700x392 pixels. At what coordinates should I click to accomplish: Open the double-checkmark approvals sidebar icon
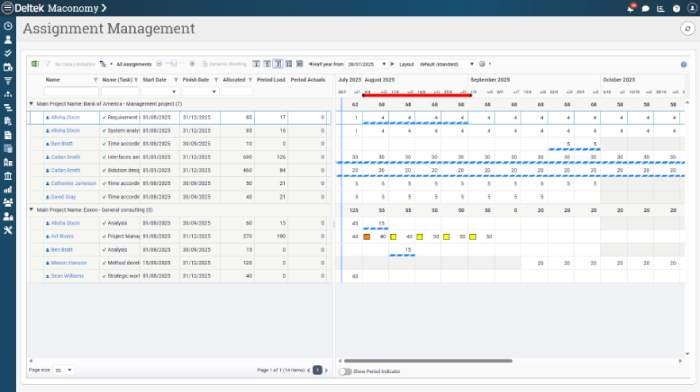[8, 53]
